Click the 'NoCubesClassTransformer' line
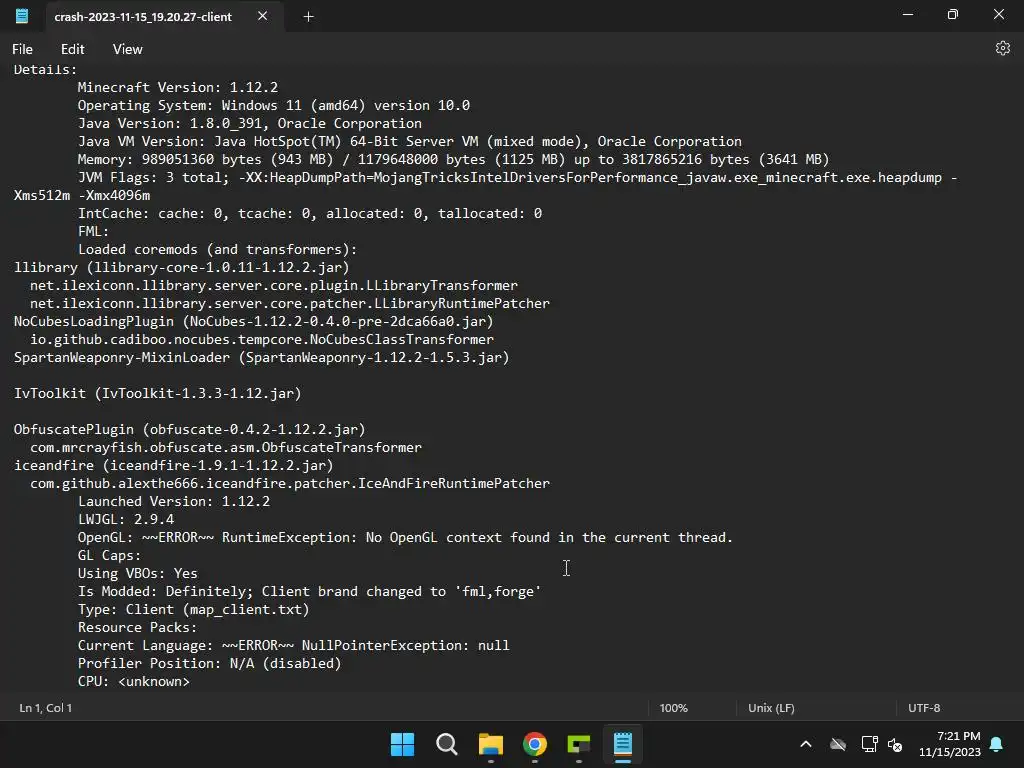 tap(262, 340)
